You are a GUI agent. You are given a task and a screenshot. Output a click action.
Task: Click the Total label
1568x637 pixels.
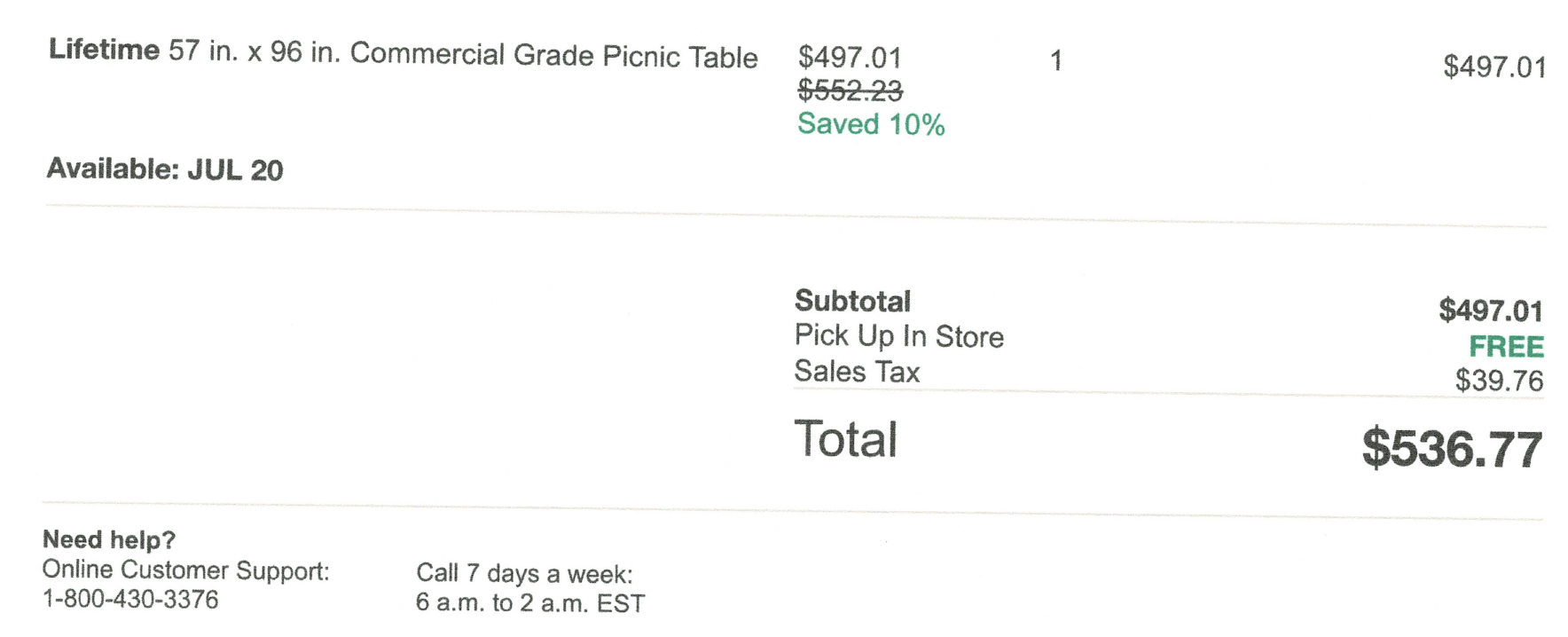point(845,439)
